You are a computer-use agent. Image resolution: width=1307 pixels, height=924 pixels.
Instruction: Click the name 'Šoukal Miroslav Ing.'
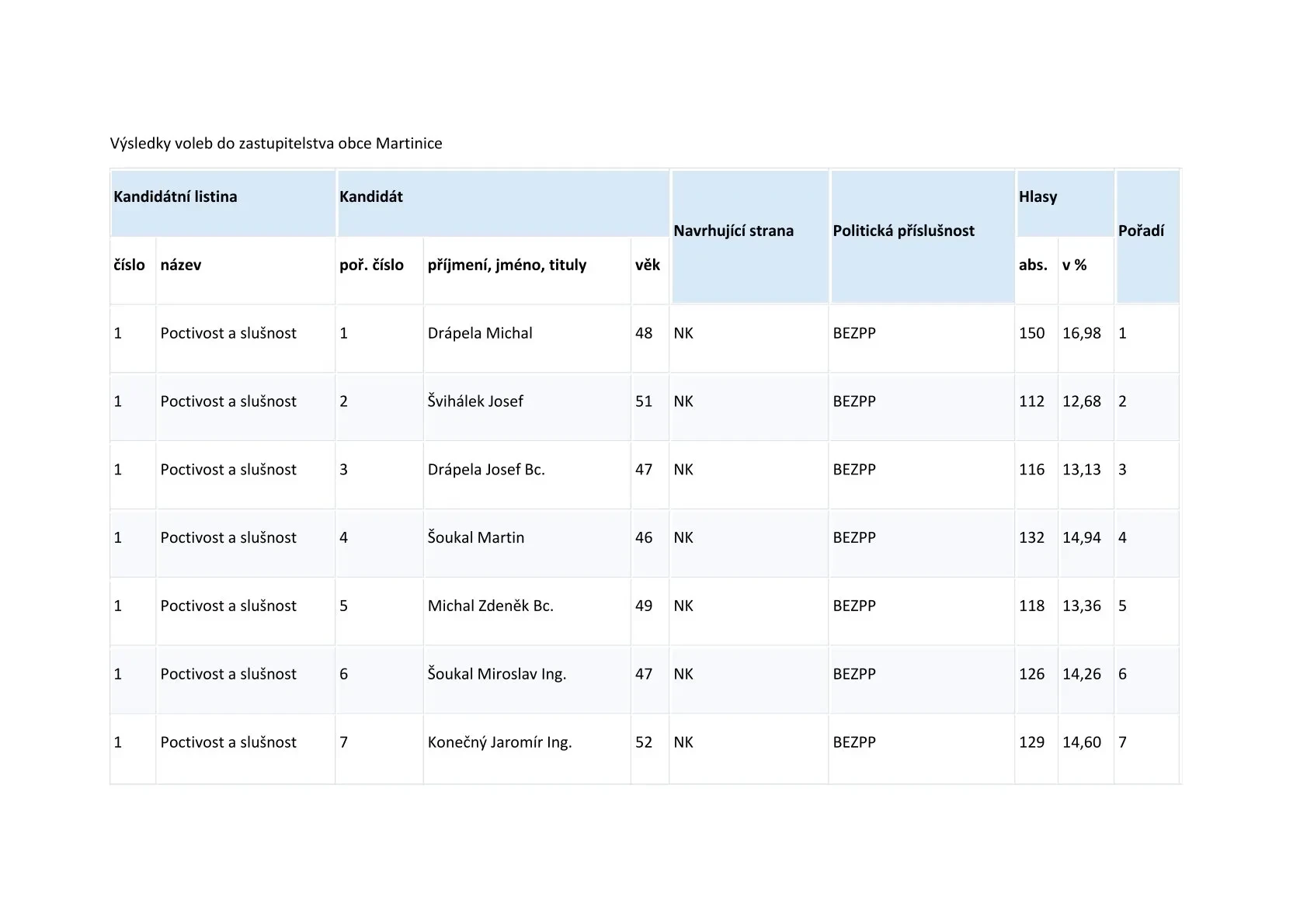tap(497, 674)
